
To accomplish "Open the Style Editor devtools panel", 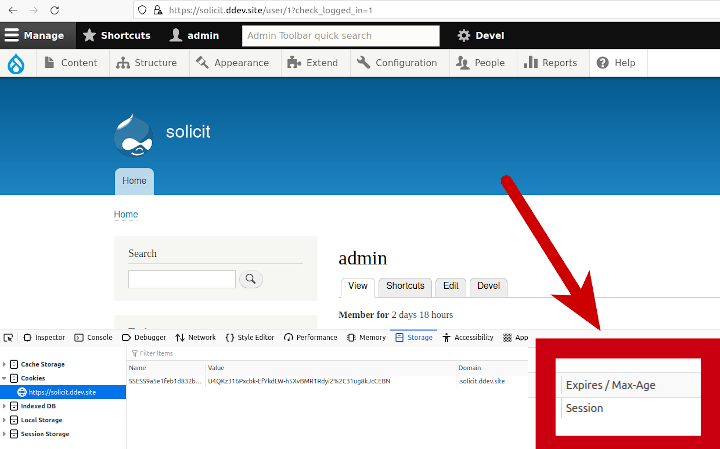I will (x=250, y=337).
